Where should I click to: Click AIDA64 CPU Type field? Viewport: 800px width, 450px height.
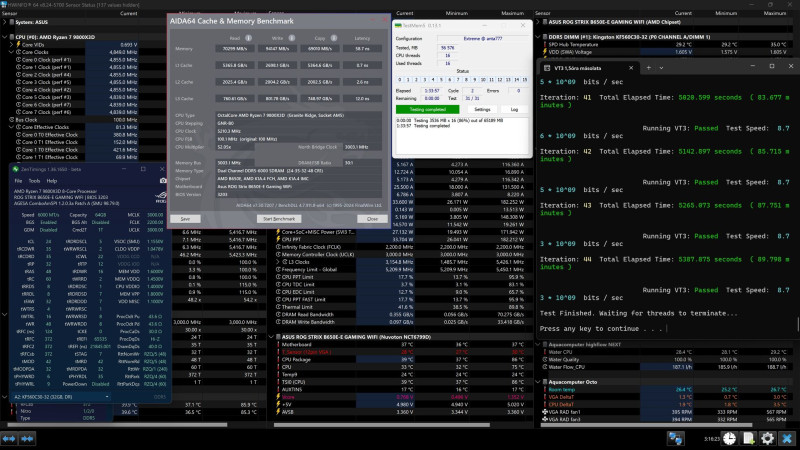298,115
